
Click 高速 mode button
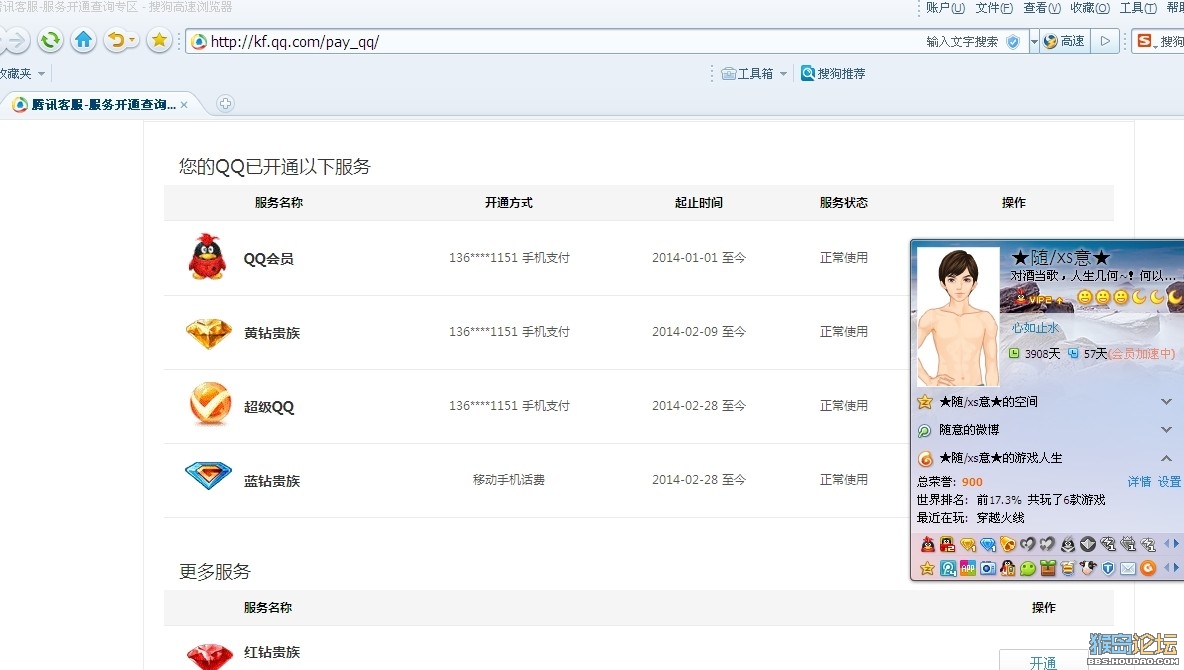pos(1064,42)
